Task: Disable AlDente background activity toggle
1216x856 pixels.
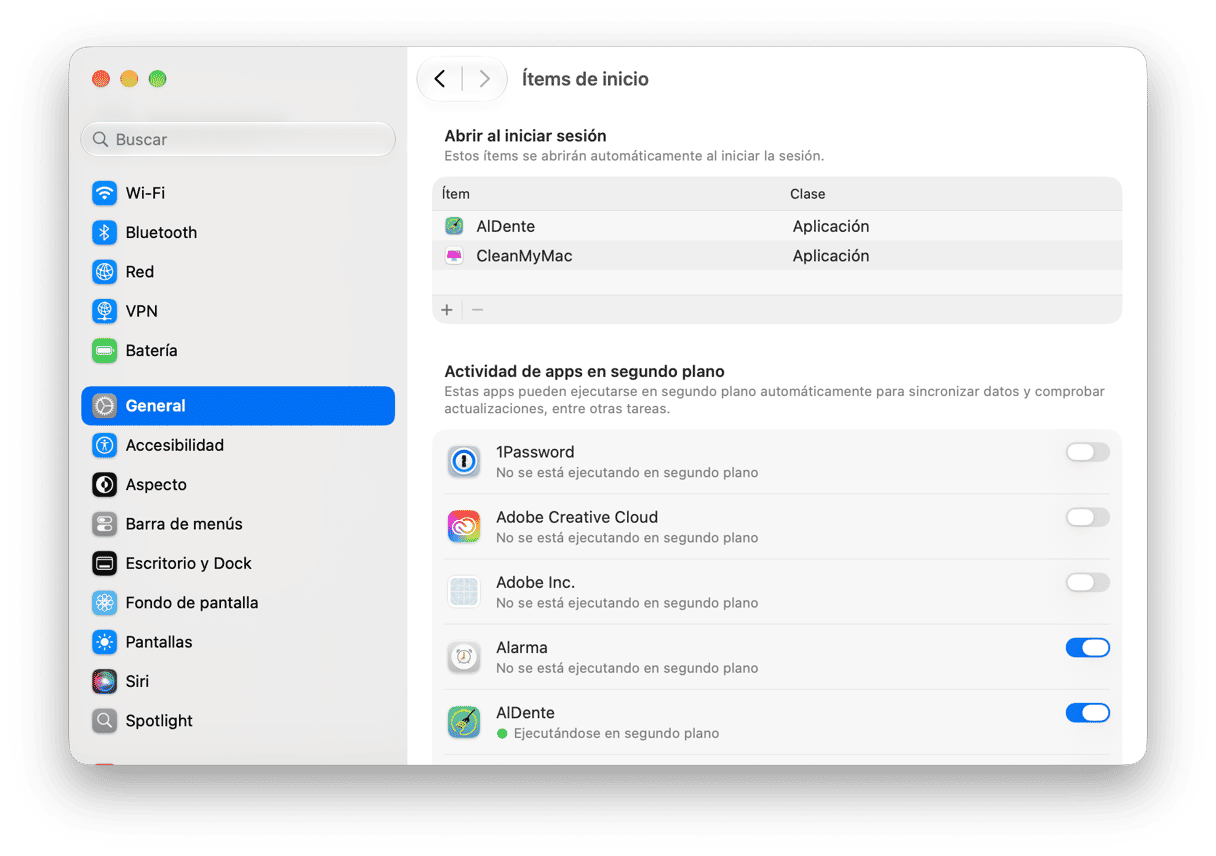Action: (x=1088, y=713)
